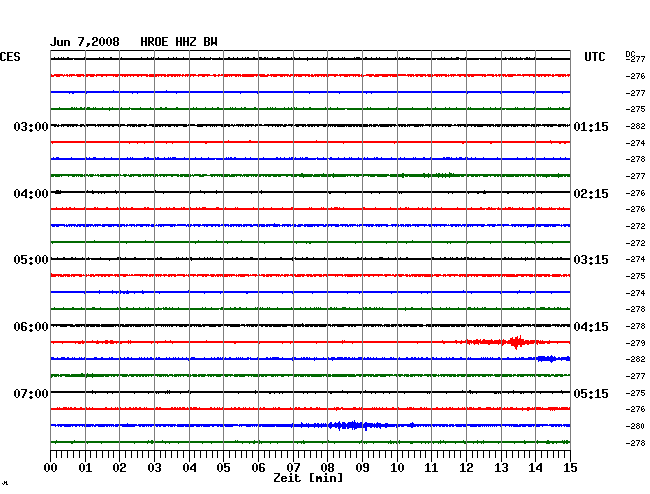The width and height of the screenshot is (650, 494).
Task: Click the large blue seismic event near minute 08-09
Action: (x=352, y=425)
